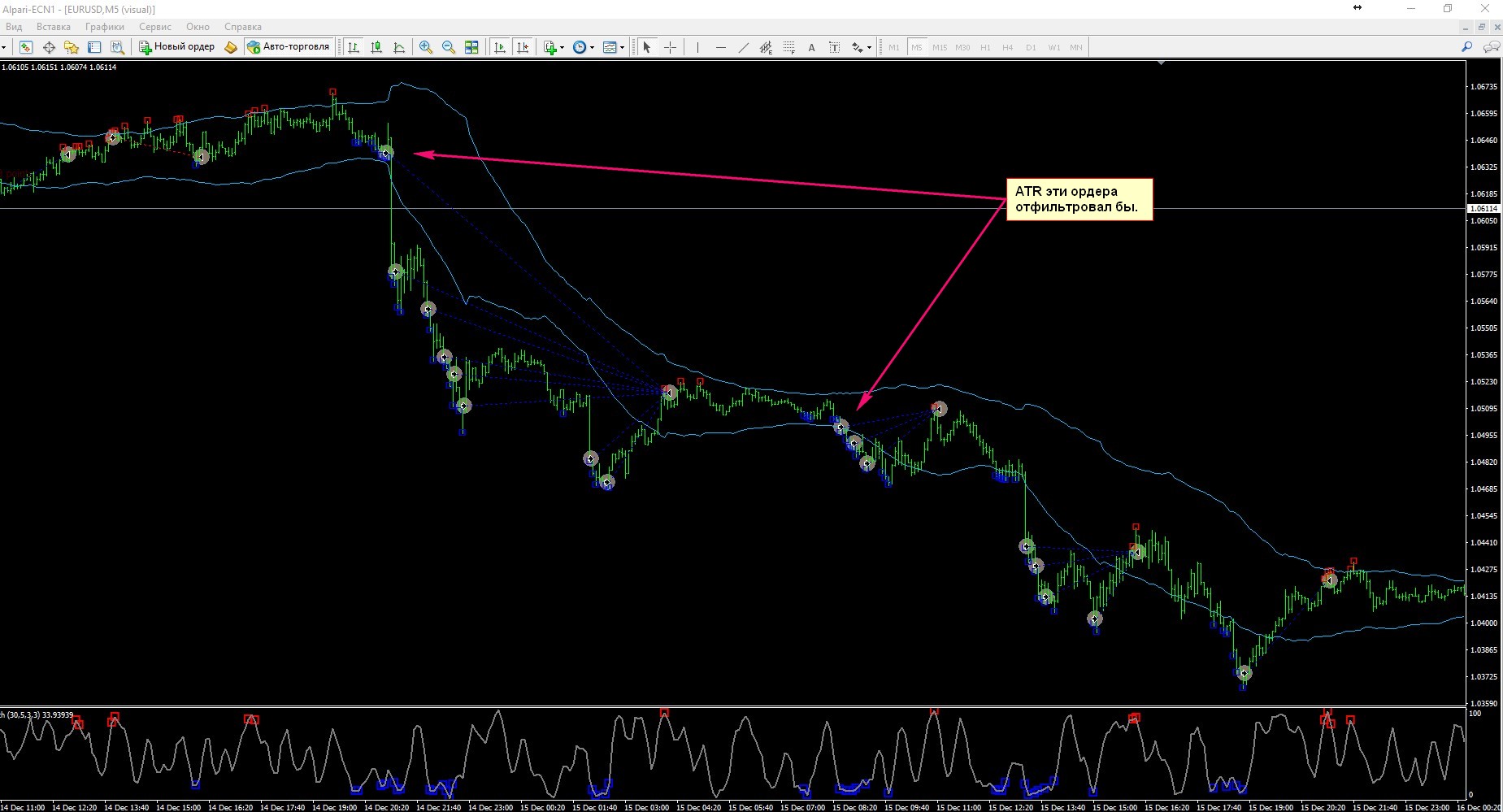Expand the periods dropdown arrow

tap(592, 47)
